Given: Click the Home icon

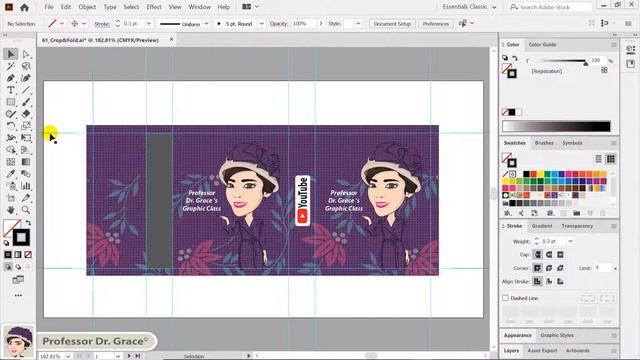Looking at the screenshot, I should (24, 7).
